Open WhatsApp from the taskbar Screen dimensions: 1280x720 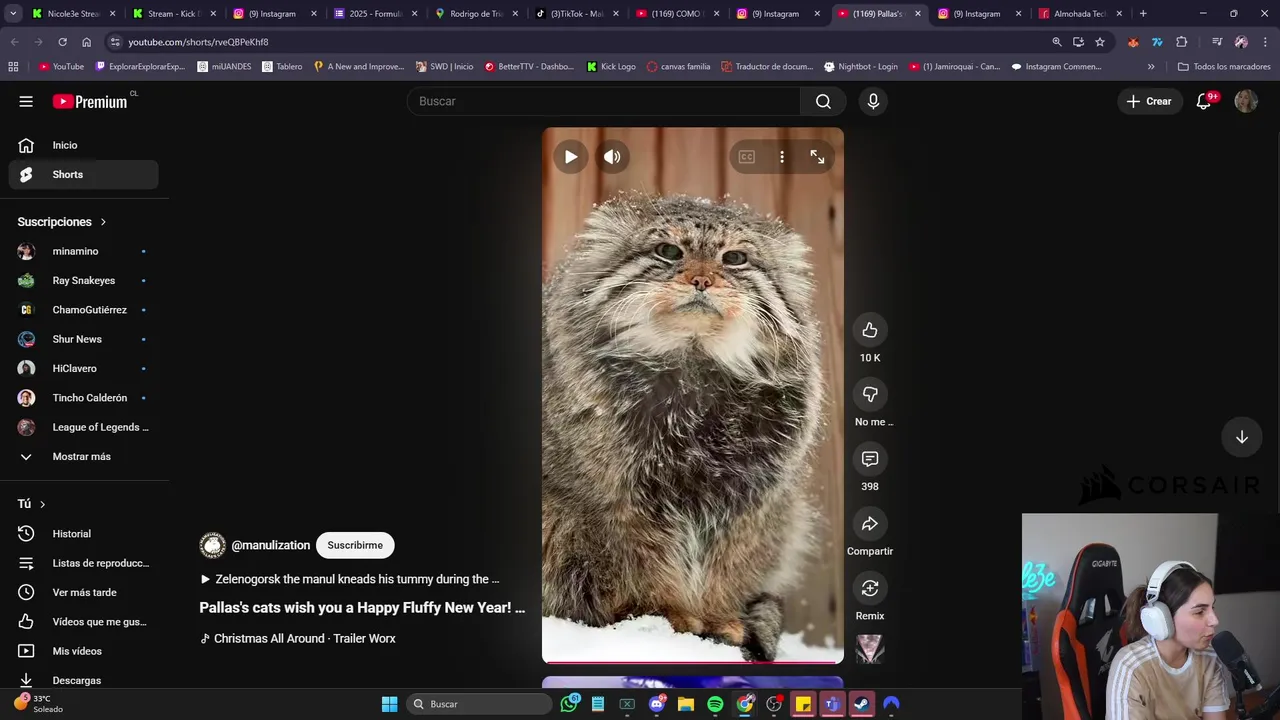(569, 704)
